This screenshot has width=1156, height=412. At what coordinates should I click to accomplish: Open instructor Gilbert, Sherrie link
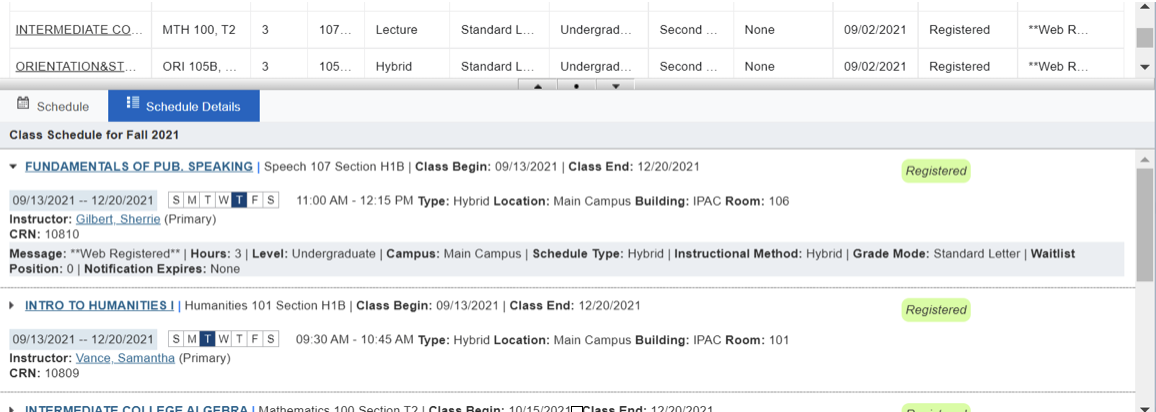[x=118, y=219]
